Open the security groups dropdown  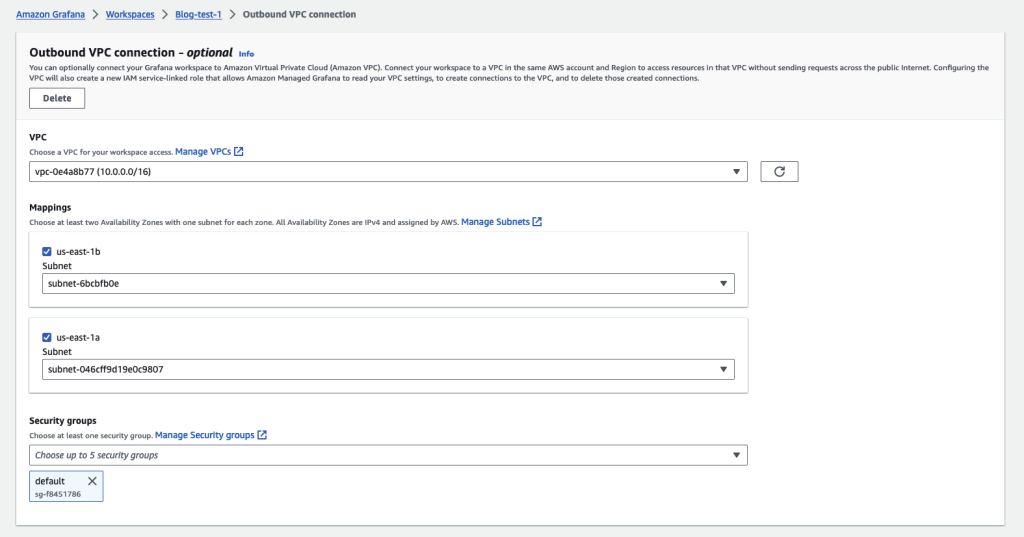coord(388,456)
